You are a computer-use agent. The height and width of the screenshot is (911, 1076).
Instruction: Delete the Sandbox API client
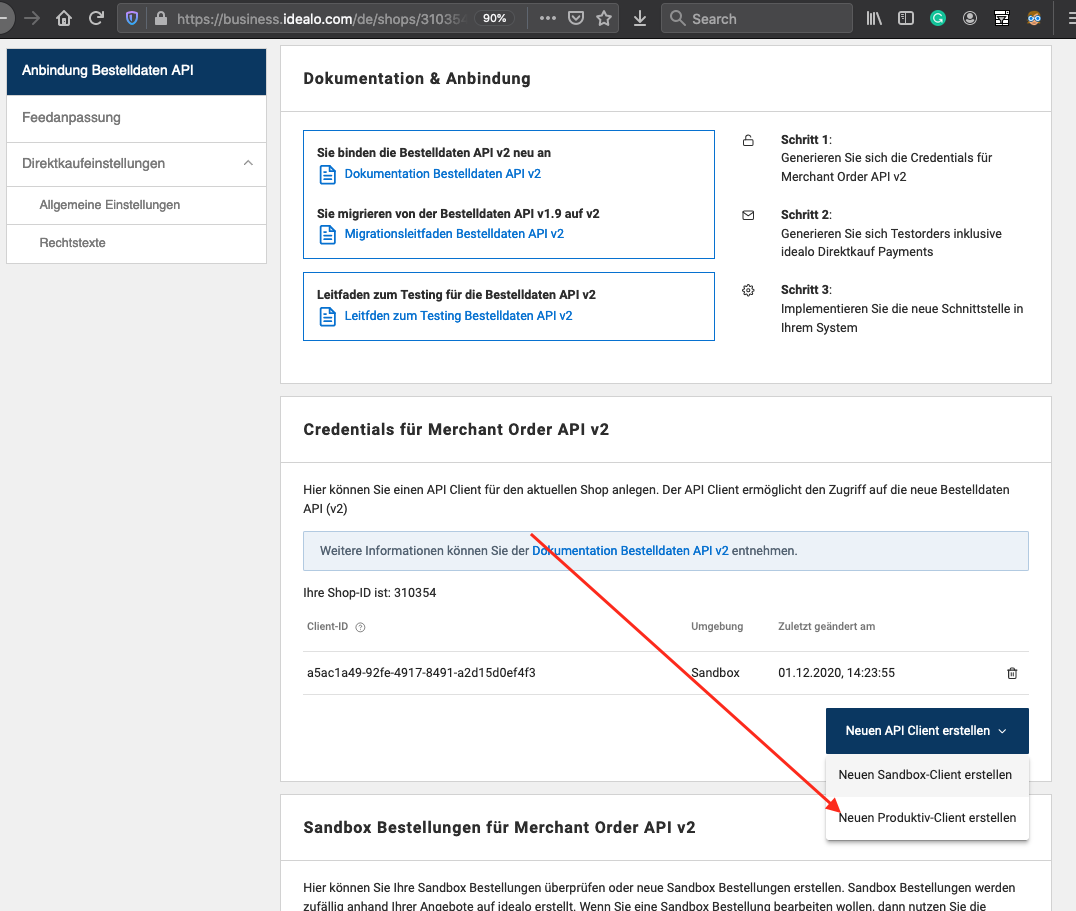click(x=1011, y=673)
